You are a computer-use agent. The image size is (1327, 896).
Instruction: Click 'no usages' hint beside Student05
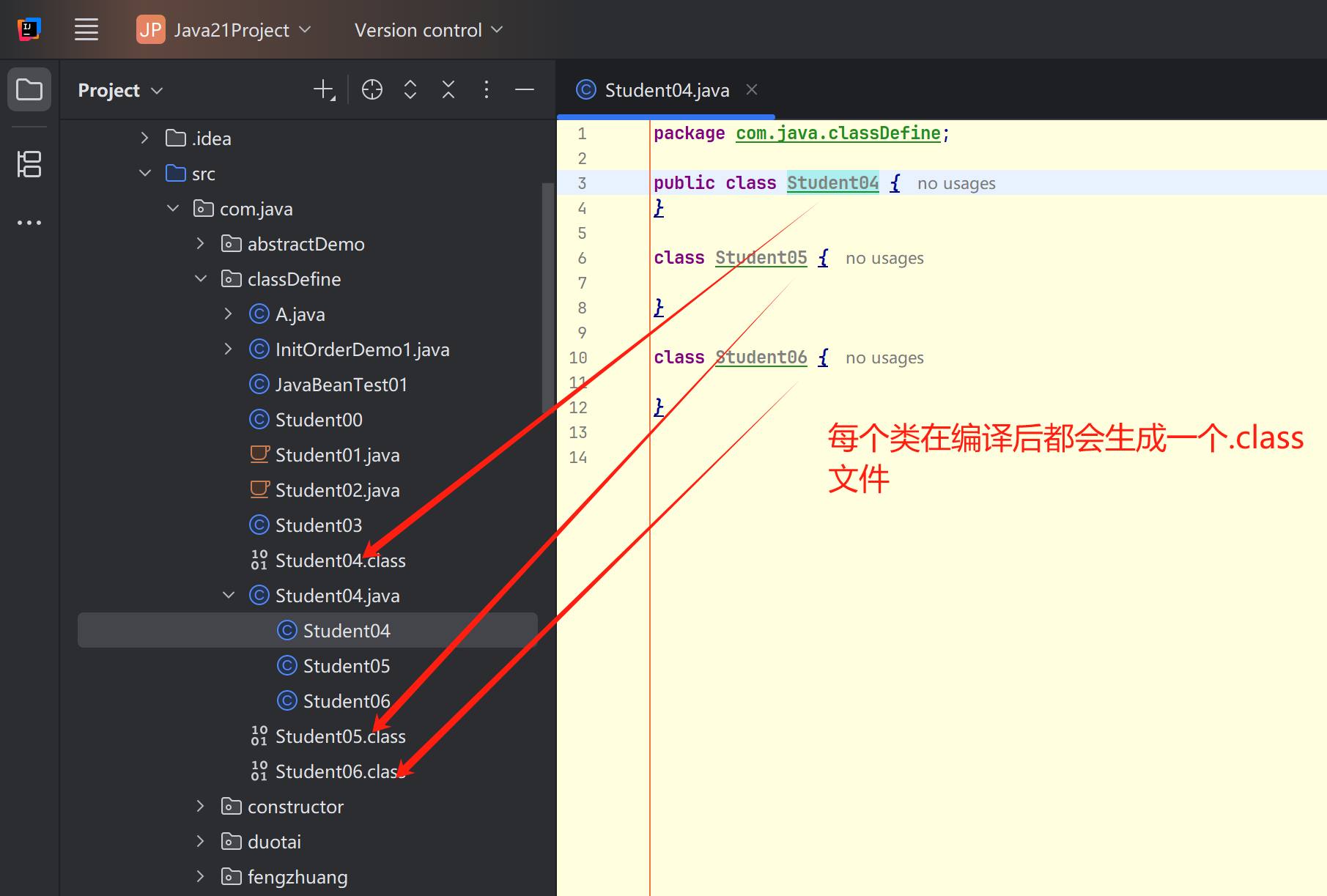pyautogui.click(x=884, y=259)
